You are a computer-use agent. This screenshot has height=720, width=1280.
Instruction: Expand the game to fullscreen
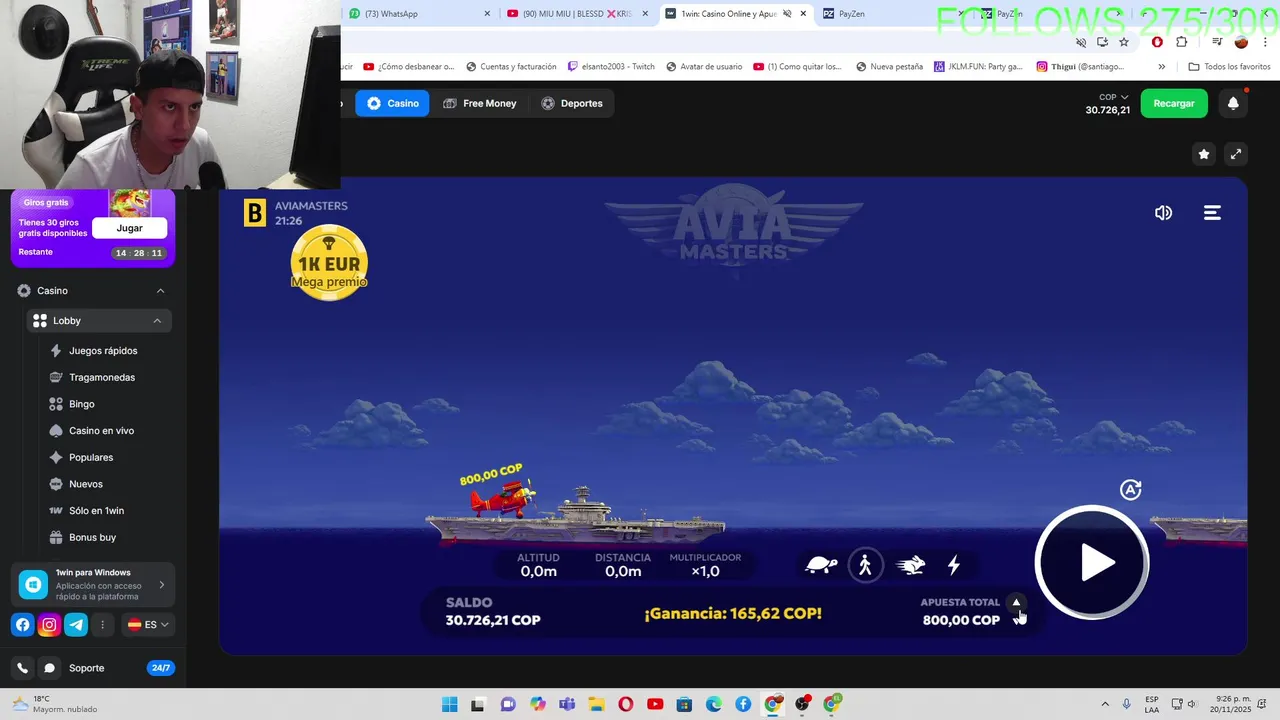coord(1236,154)
